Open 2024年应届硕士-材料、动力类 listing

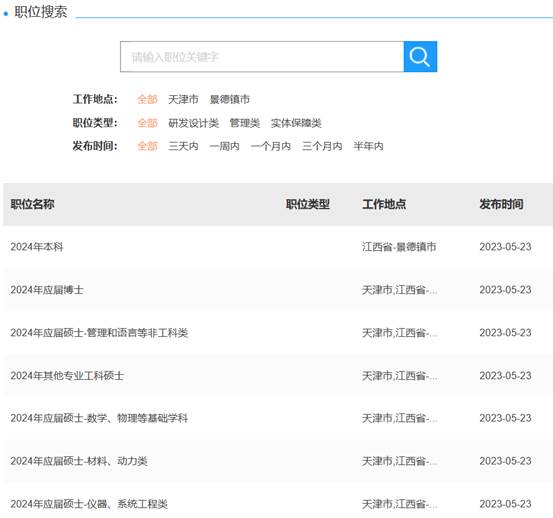(x=79, y=461)
